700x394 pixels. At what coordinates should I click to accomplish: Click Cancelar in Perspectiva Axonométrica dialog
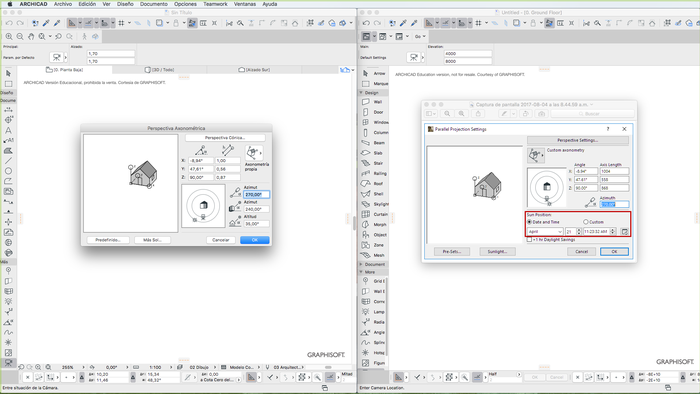221,240
